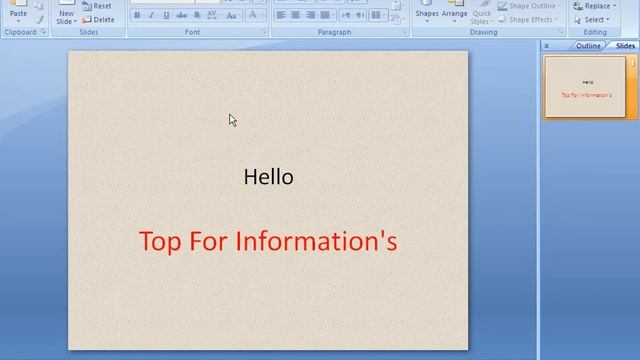Switch to the Outline tab
This screenshot has height=360, width=640.
click(x=588, y=46)
